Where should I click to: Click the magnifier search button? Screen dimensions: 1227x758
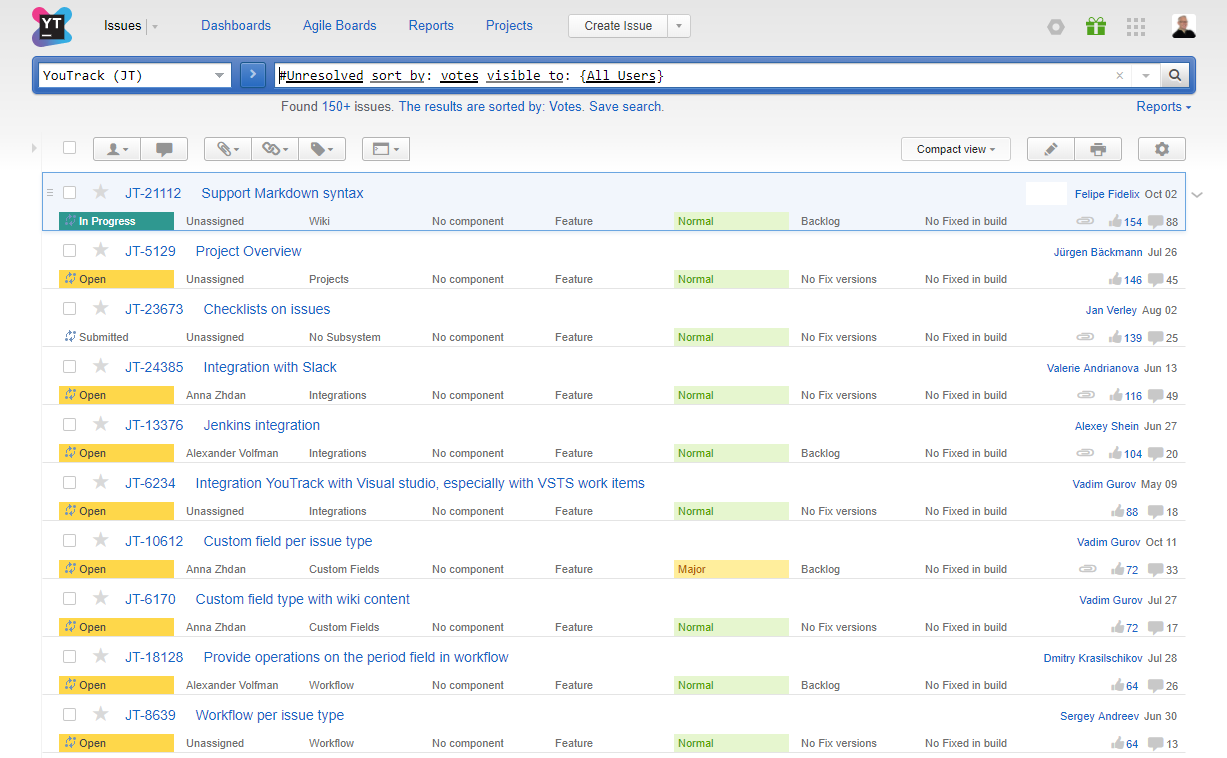[x=1175, y=75]
